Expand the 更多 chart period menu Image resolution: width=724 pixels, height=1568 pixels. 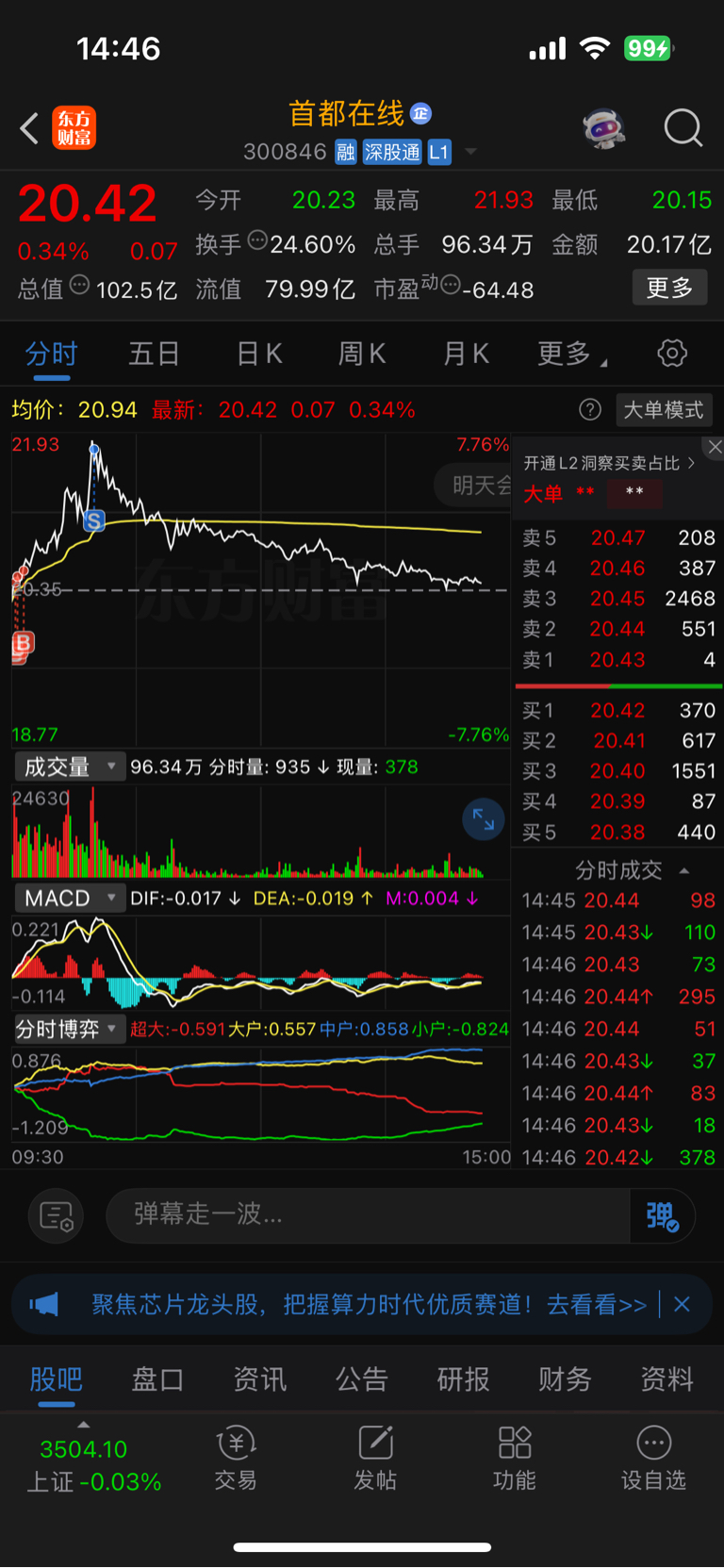click(571, 354)
